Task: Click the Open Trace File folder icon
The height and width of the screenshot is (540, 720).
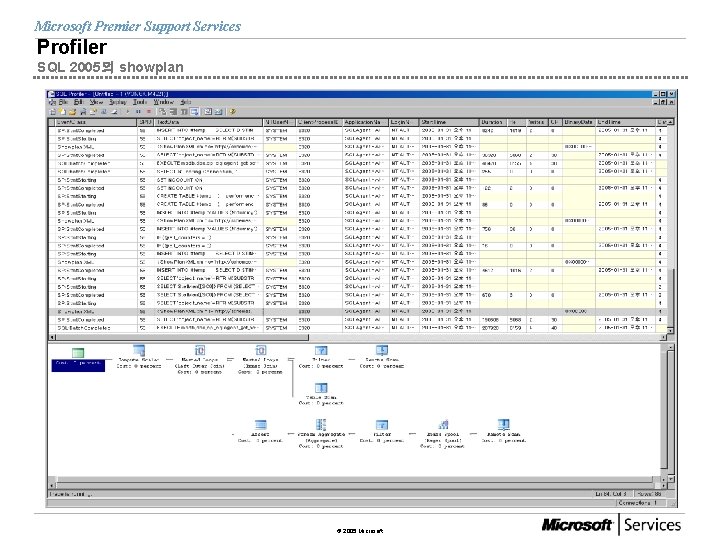Action: coord(73,112)
